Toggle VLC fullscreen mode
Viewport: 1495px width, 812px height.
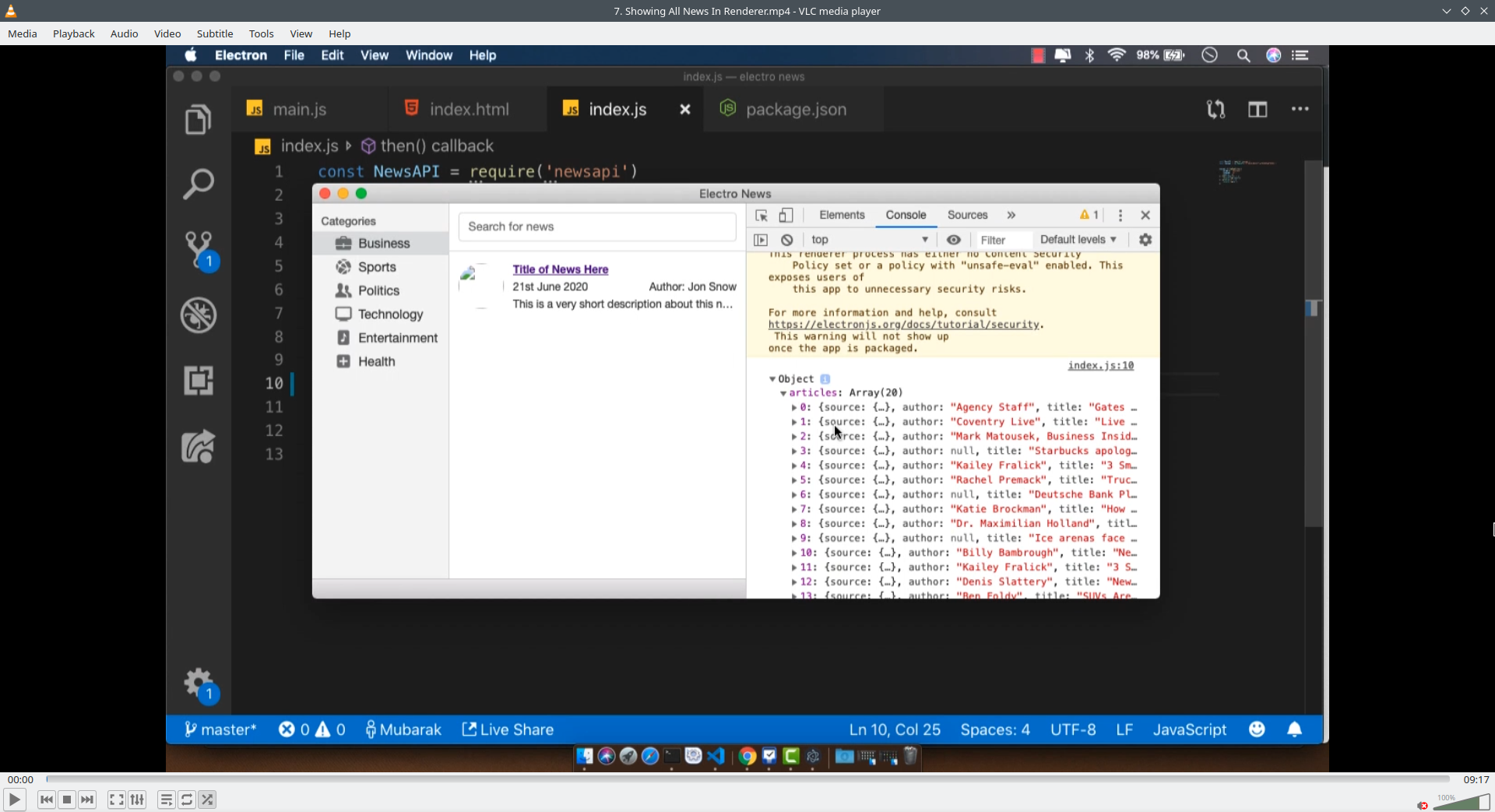(117, 800)
